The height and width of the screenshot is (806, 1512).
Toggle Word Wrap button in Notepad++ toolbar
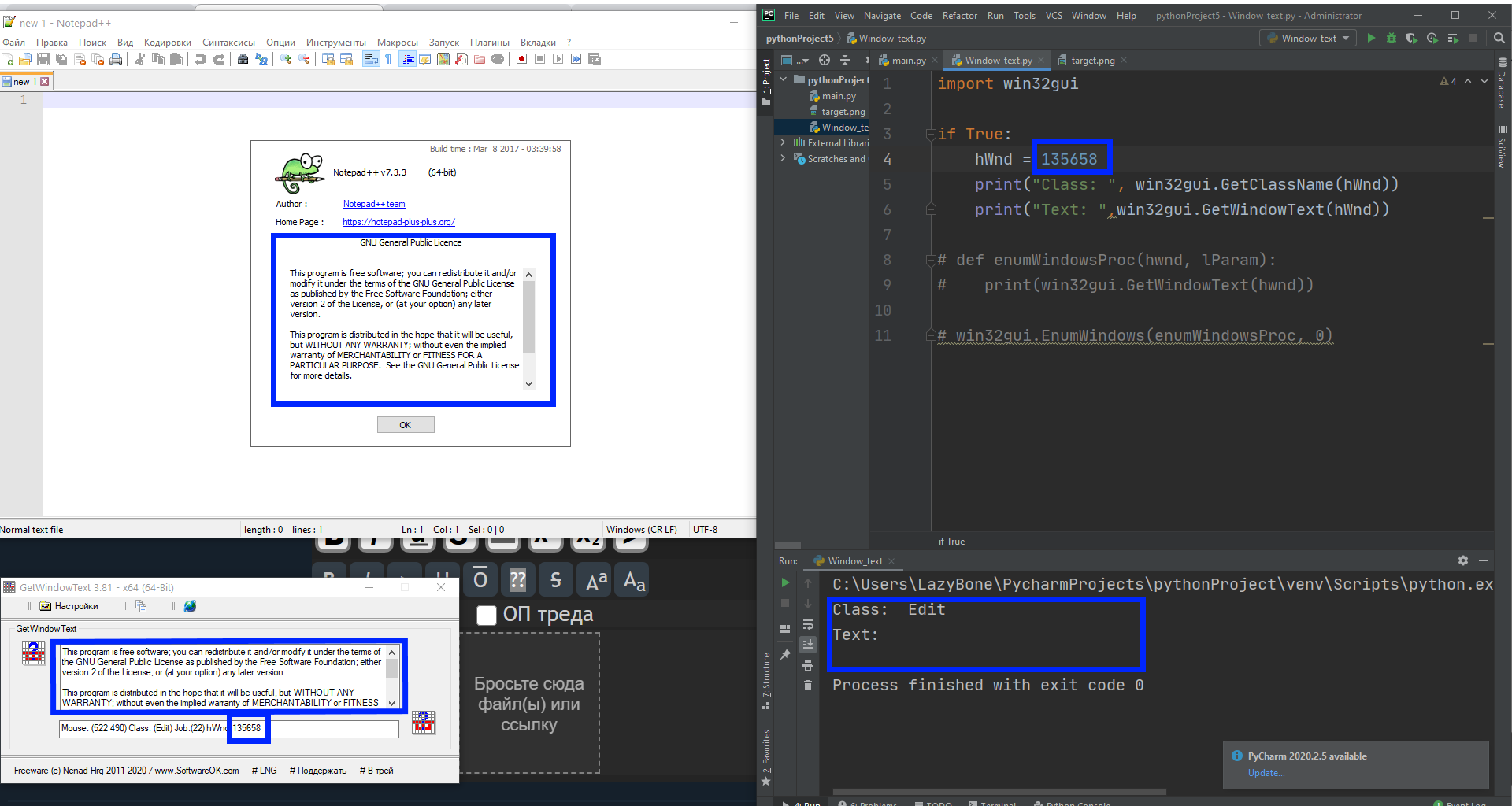pyautogui.click(x=370, y=59)
